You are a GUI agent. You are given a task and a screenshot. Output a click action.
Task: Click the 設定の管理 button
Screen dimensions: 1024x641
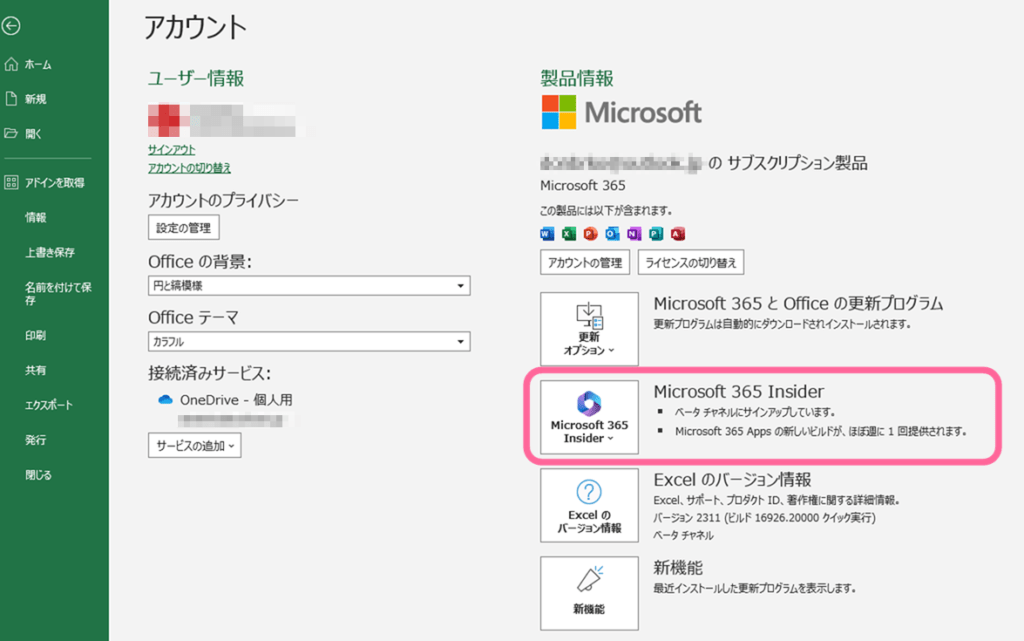click(x=184, y=228)
